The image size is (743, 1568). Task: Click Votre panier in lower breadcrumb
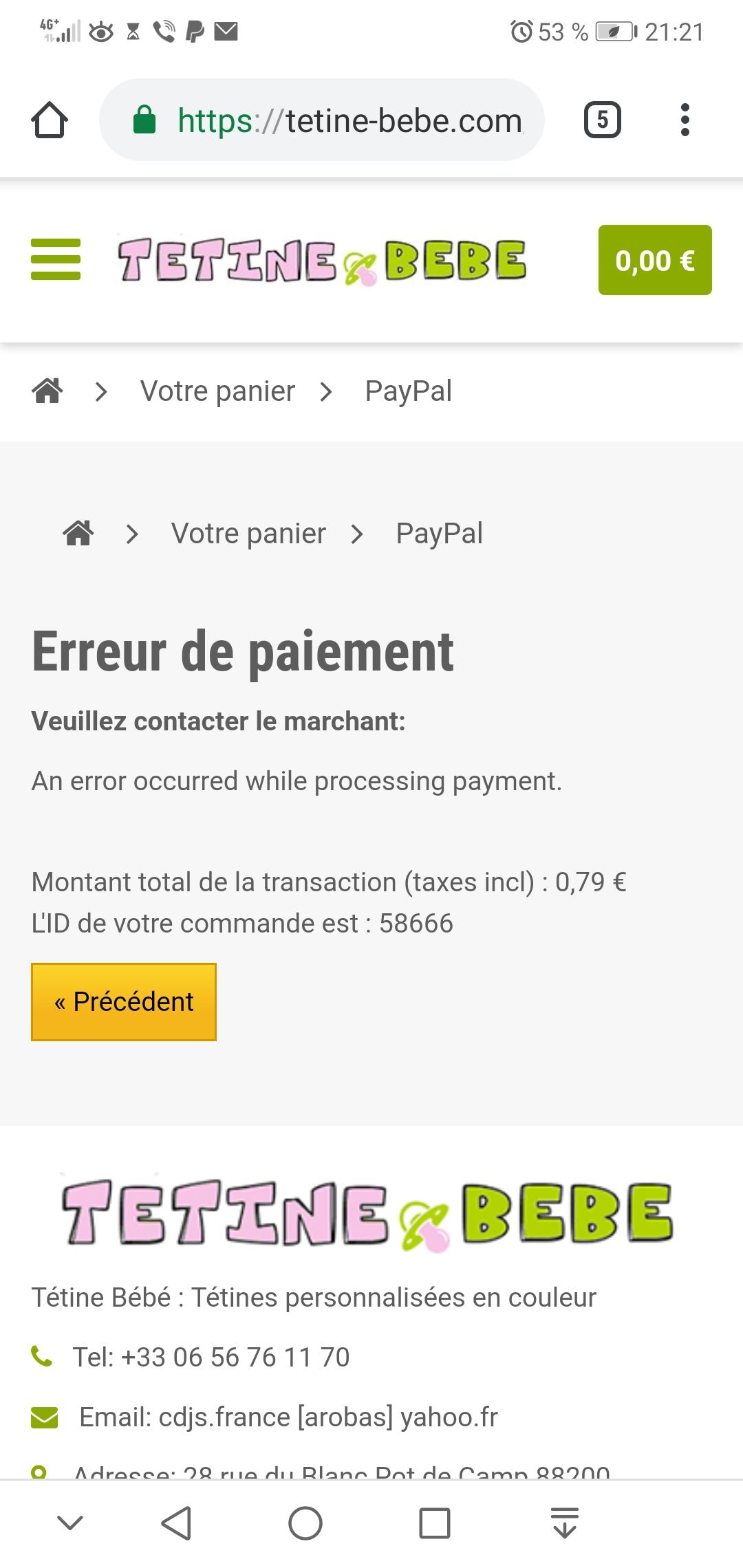(248, 533)
